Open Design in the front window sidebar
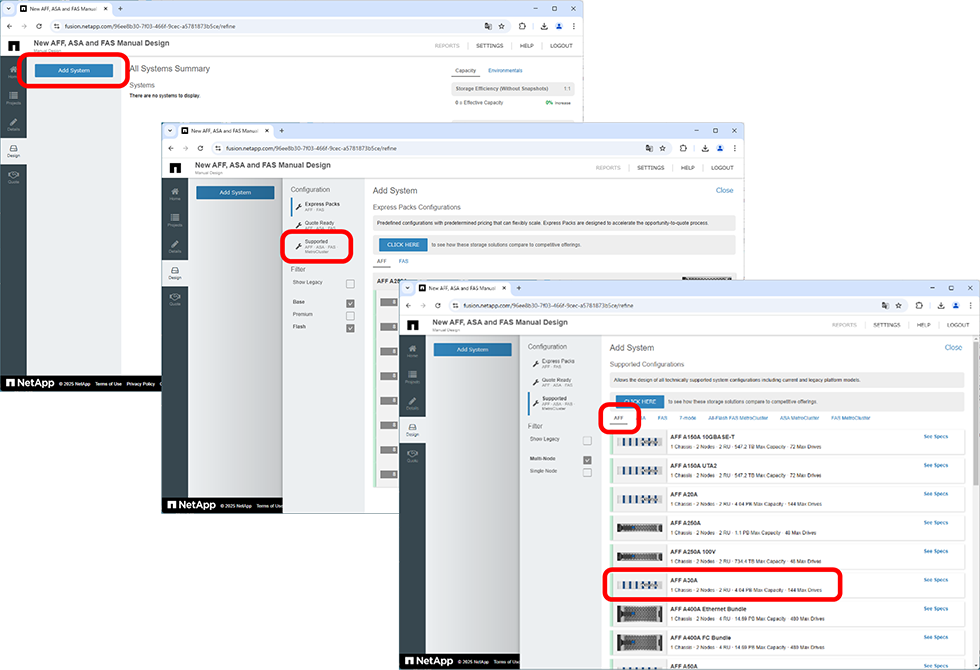The image size is (980, 670). tap(412, 430)
